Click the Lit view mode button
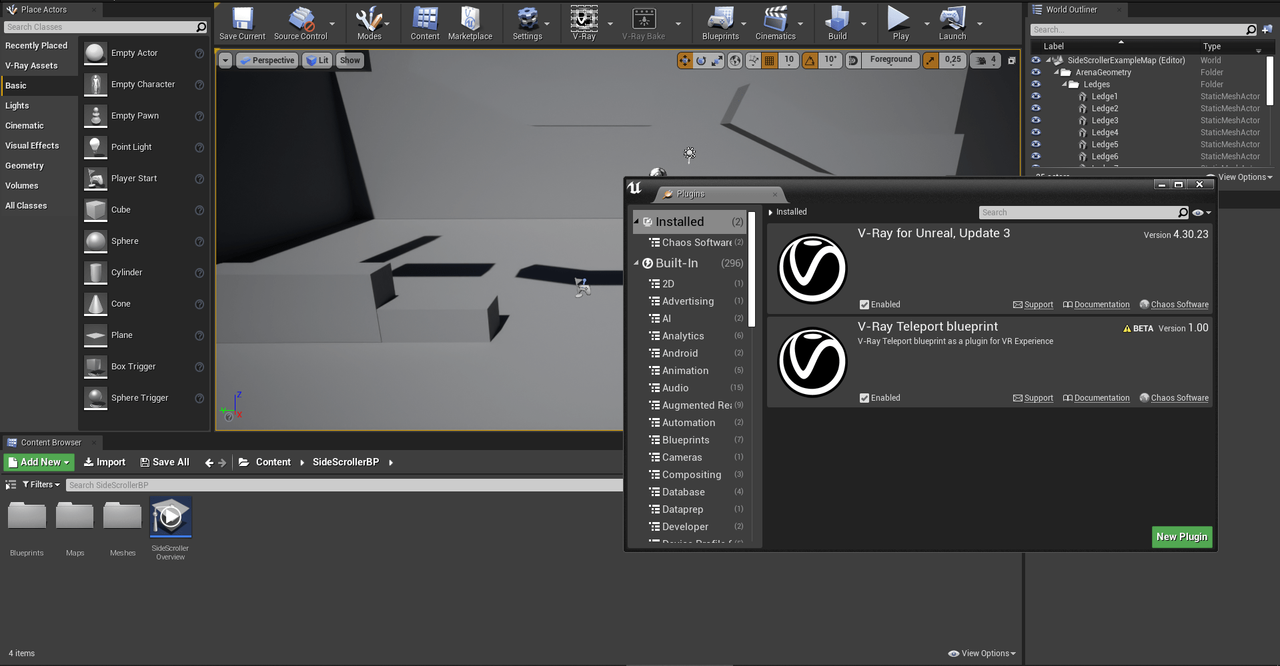 (x=317, y=60)
